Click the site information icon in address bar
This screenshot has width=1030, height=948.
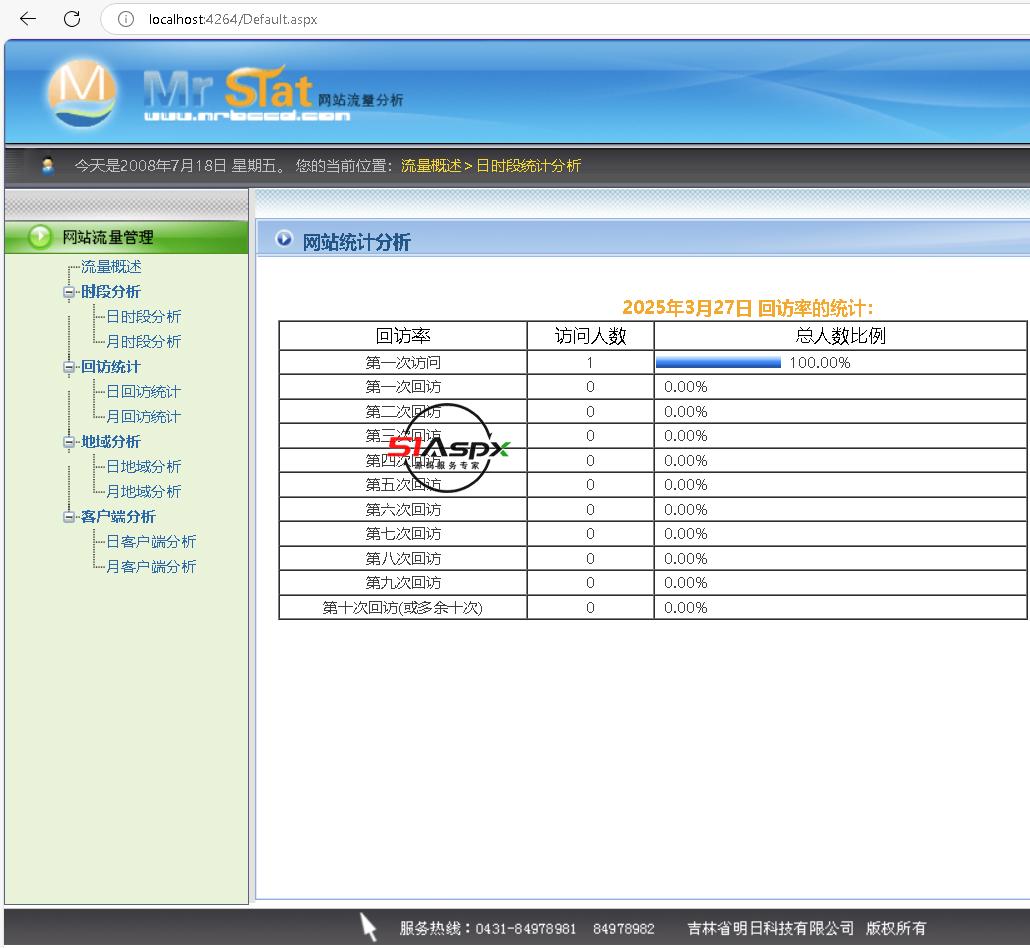(x=126, y=19)
